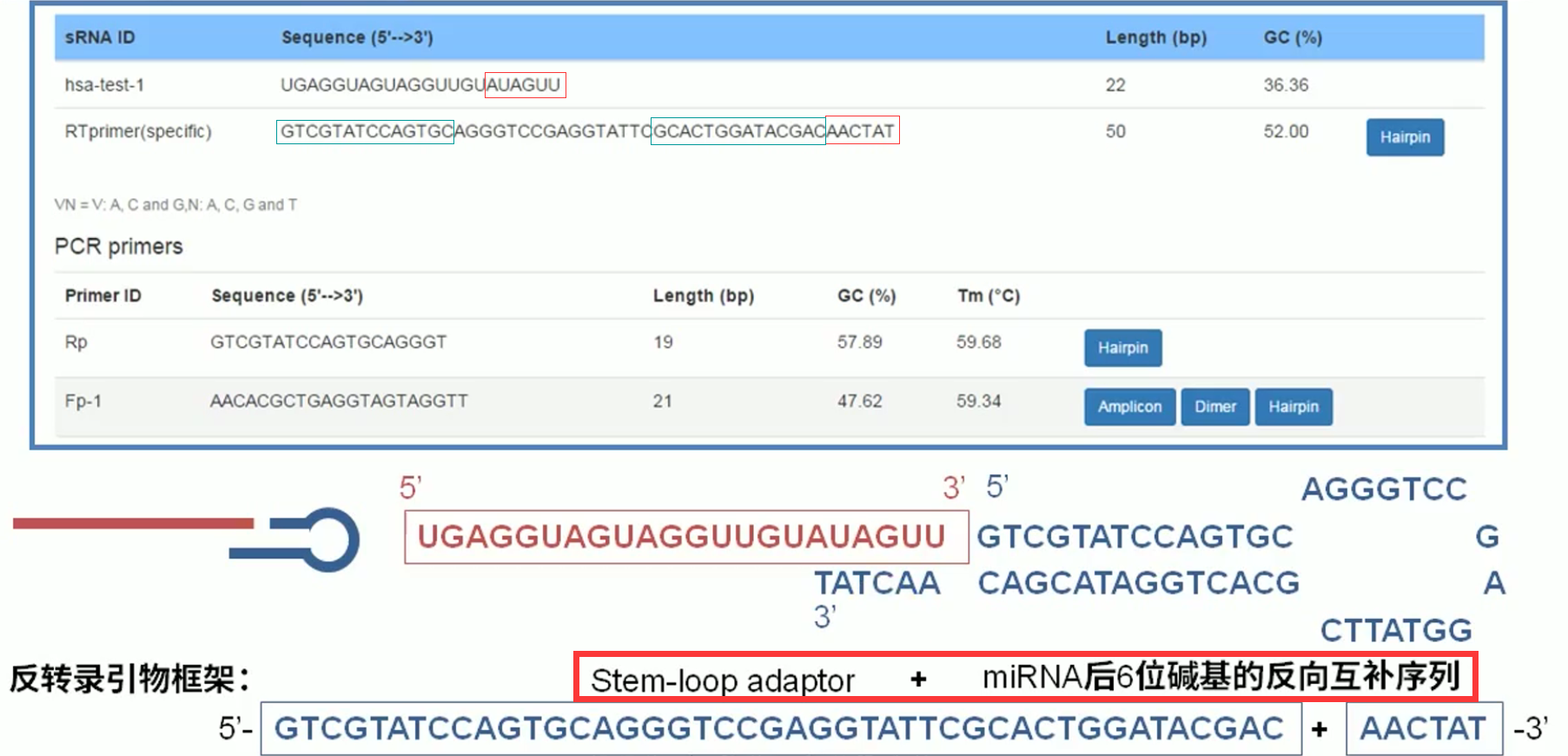Click the Hairpin button for RTprimer(specific)

point(1405,137)
